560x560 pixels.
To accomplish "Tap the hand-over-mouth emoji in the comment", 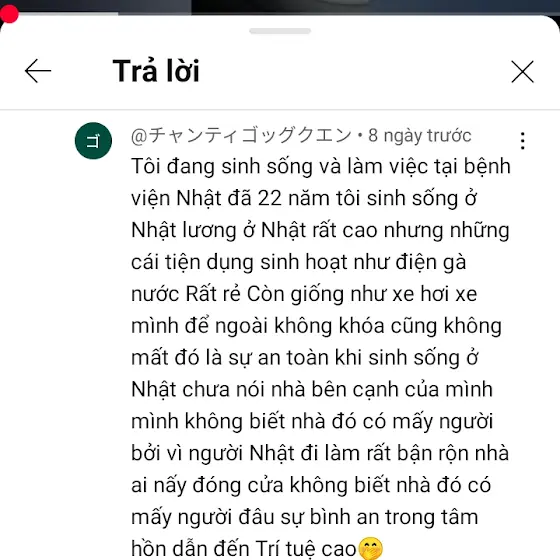I will click(370, 548).
